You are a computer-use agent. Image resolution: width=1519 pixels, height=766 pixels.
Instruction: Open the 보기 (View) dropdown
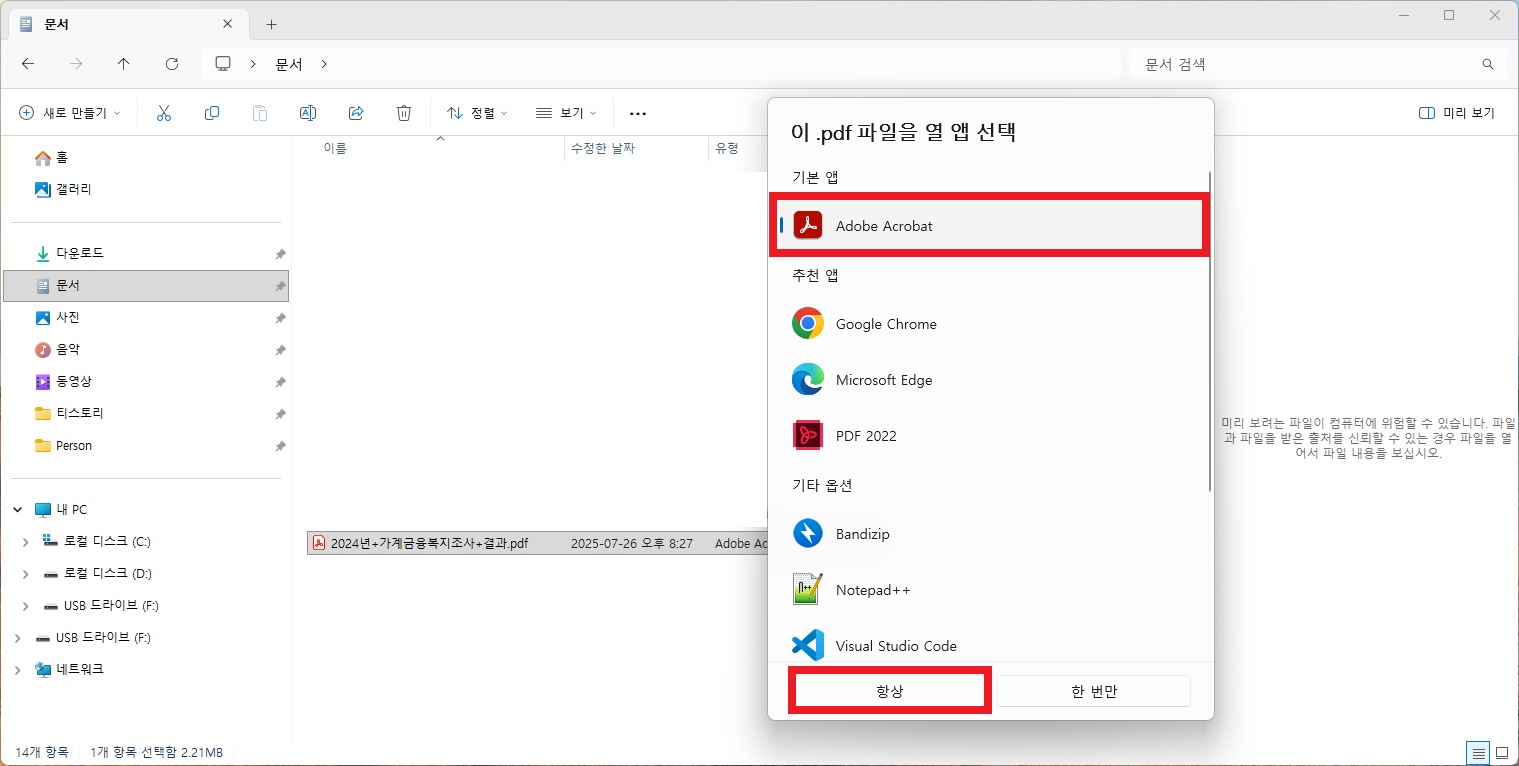(x=566, y=113)
